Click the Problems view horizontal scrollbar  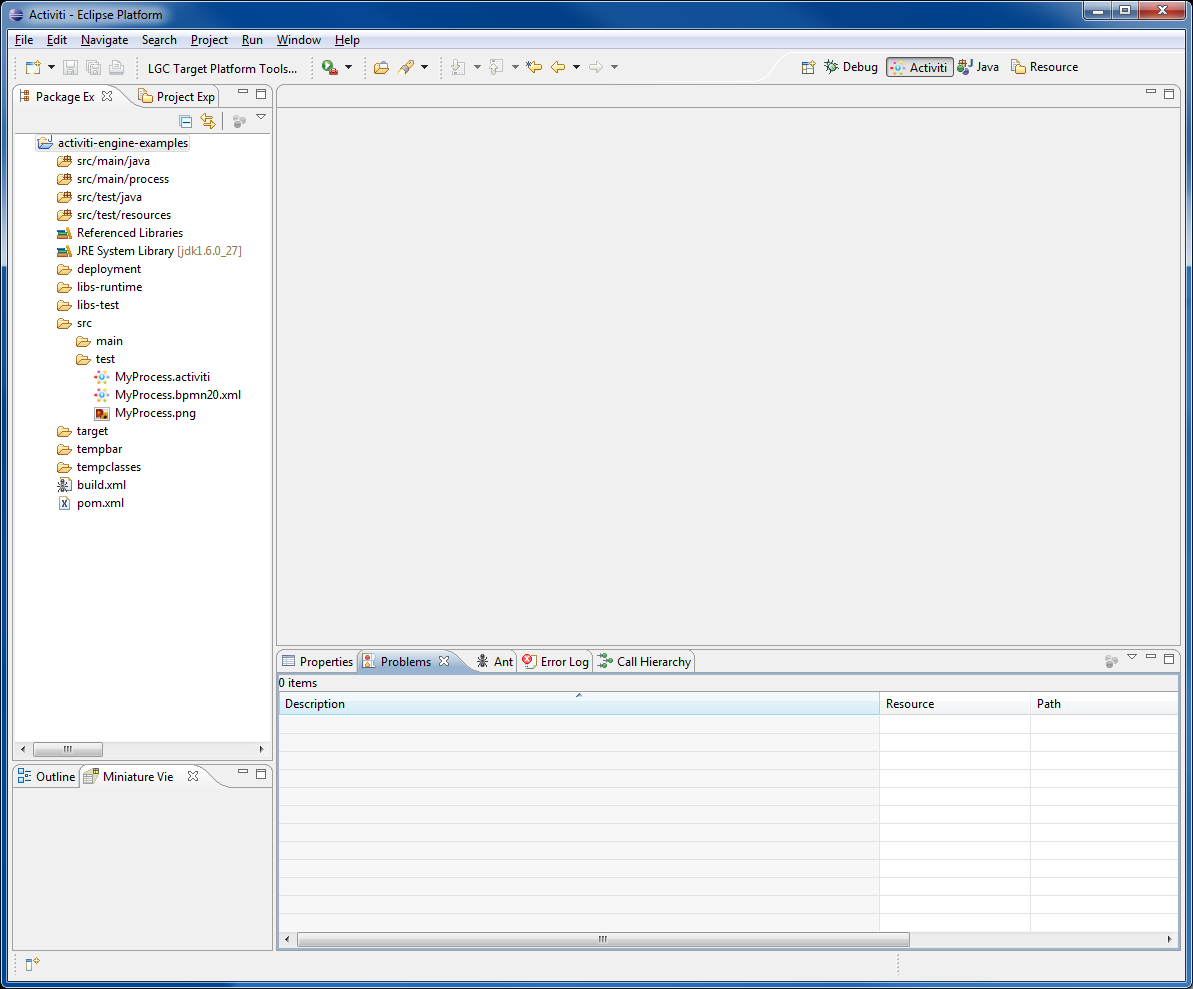(x=603, y=939)
